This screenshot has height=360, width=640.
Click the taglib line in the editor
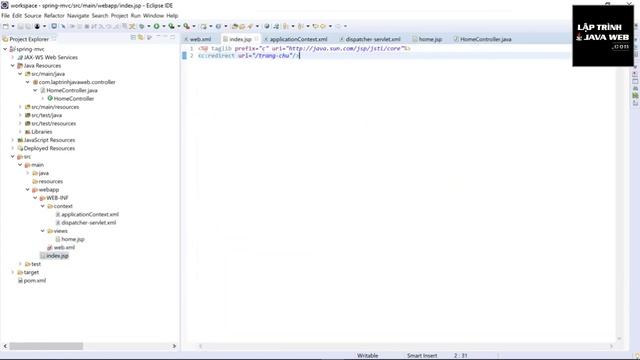click(x=304, y=48)
